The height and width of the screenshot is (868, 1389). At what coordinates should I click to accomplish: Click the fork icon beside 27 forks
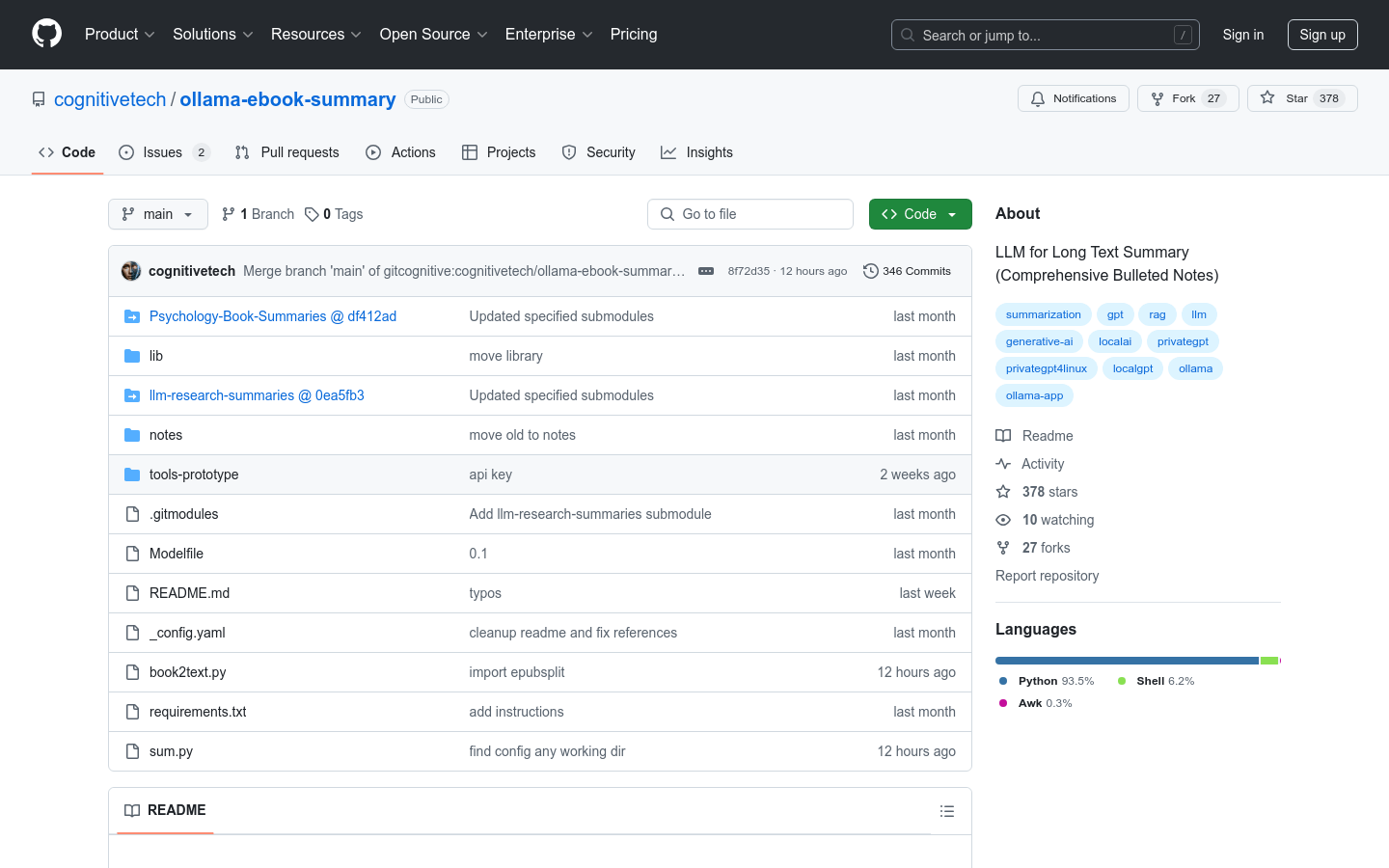pyautogui.click(x=1003, y=548)
